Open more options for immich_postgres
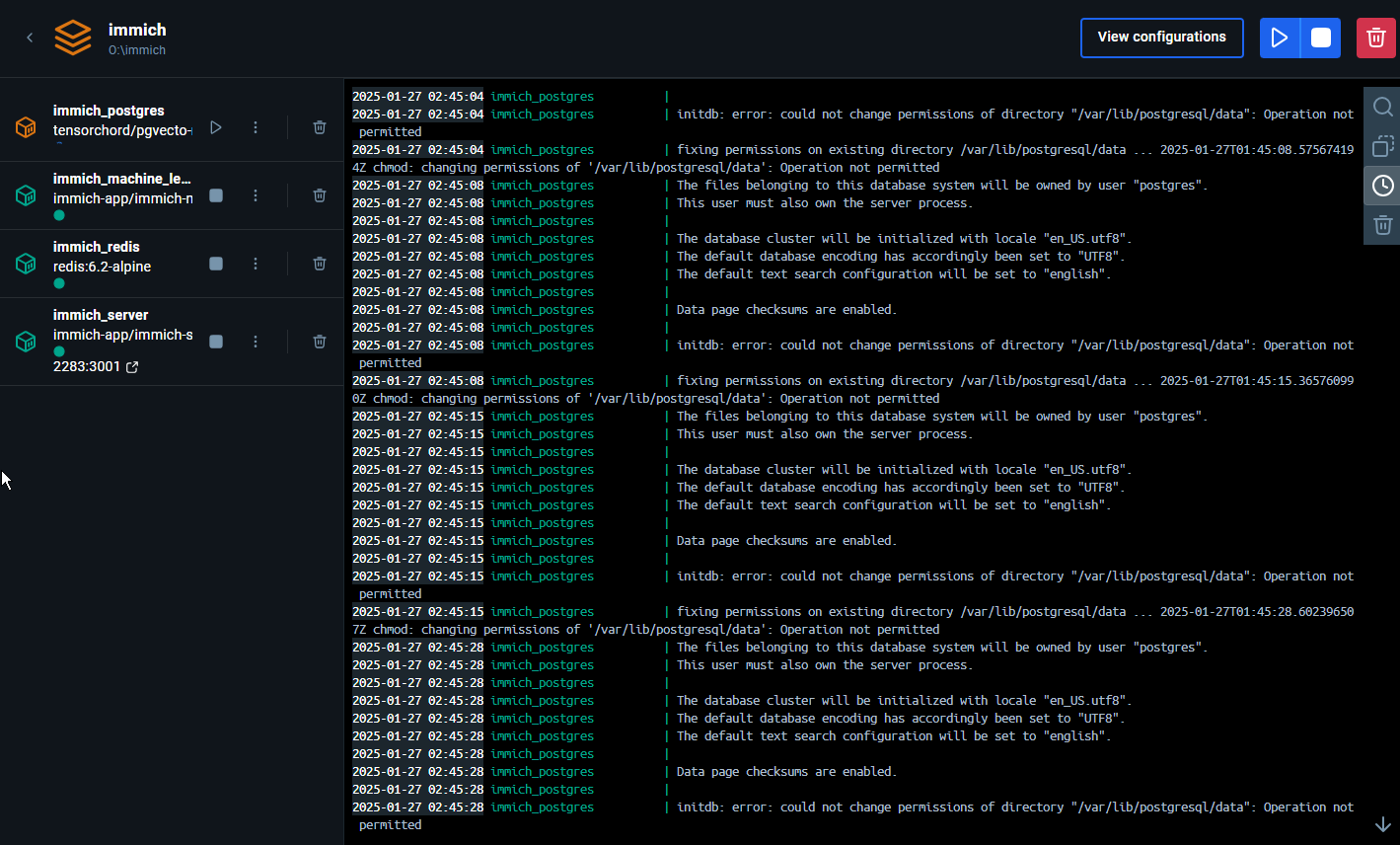The height and width of the screenshot is (845, 1400). coord(256,127)
